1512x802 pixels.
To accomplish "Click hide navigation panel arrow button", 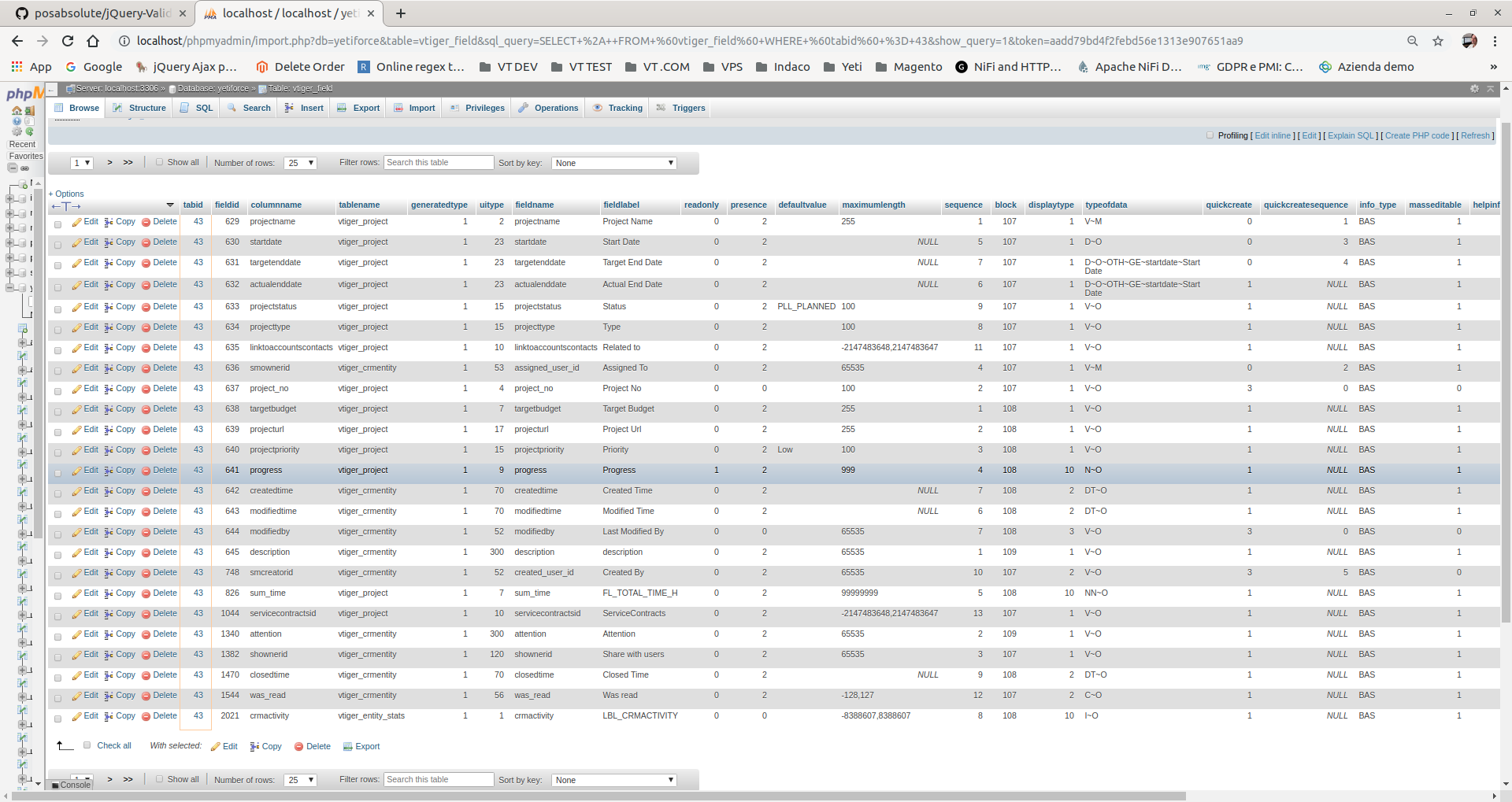I will [x=51, y=89].
